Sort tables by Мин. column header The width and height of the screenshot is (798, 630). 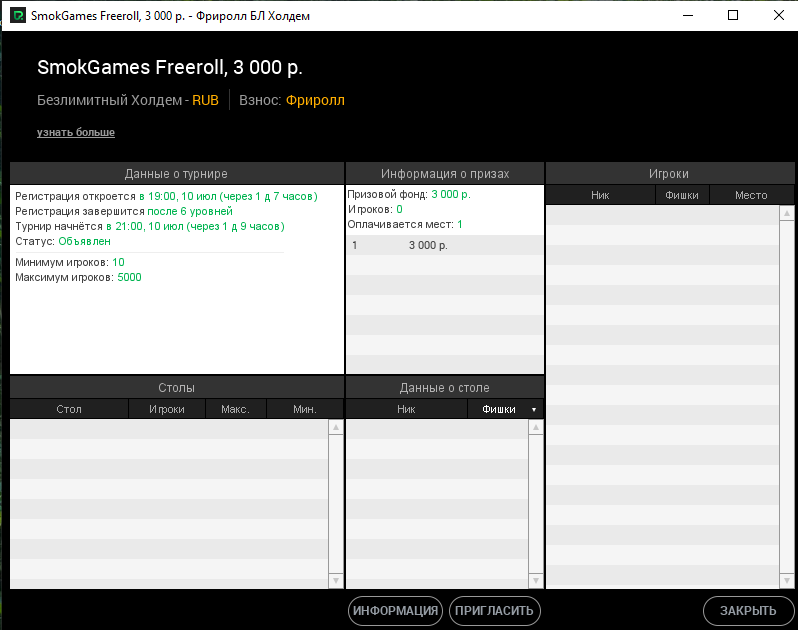pos(305,409)
